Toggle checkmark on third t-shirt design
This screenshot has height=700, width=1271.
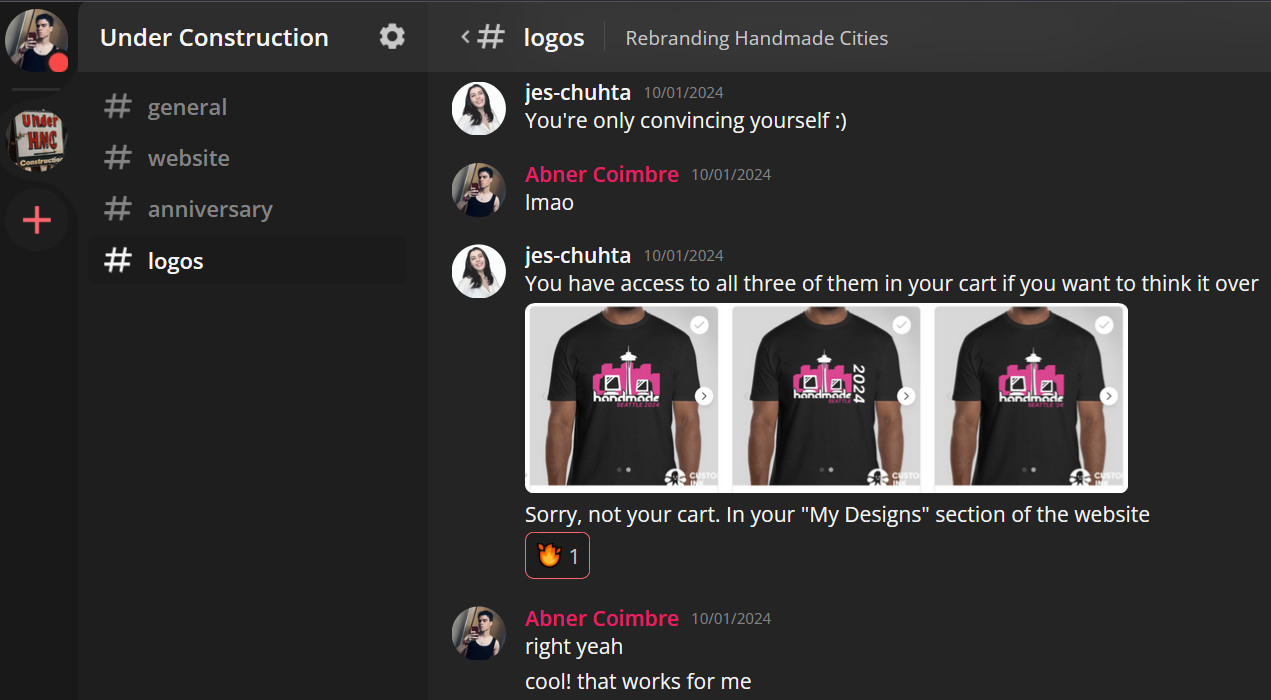[1104, 325]
